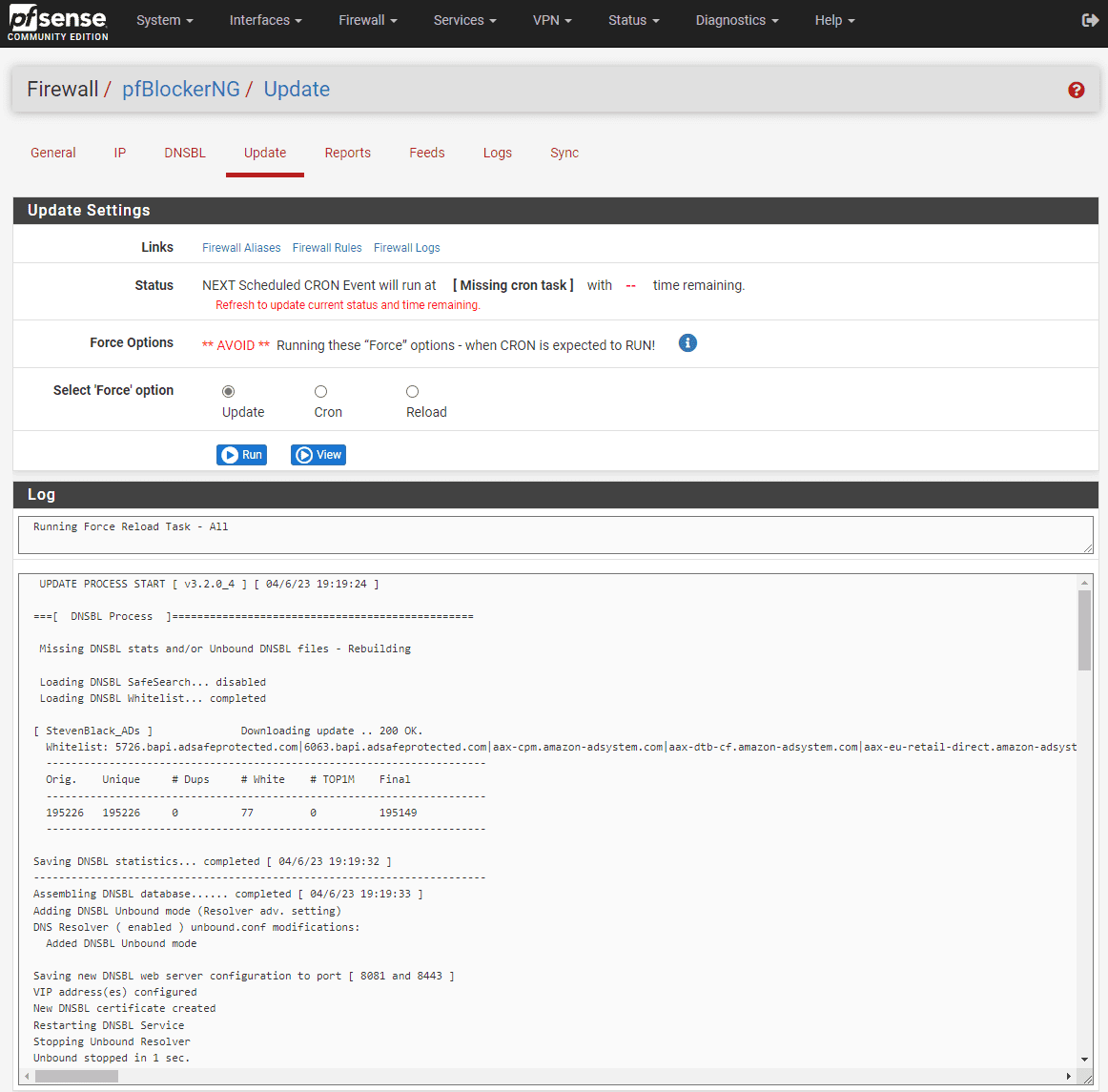Open the red help question mark icon
The height and width of the screenshot is (1092, 1108).
pos(1076,90)
